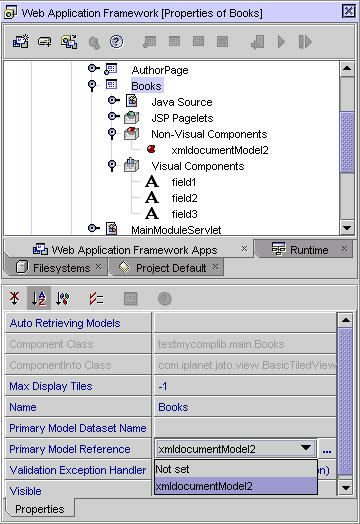Click the Visual Components box icon
Screen dimensions: 360x524
[131, 165]
